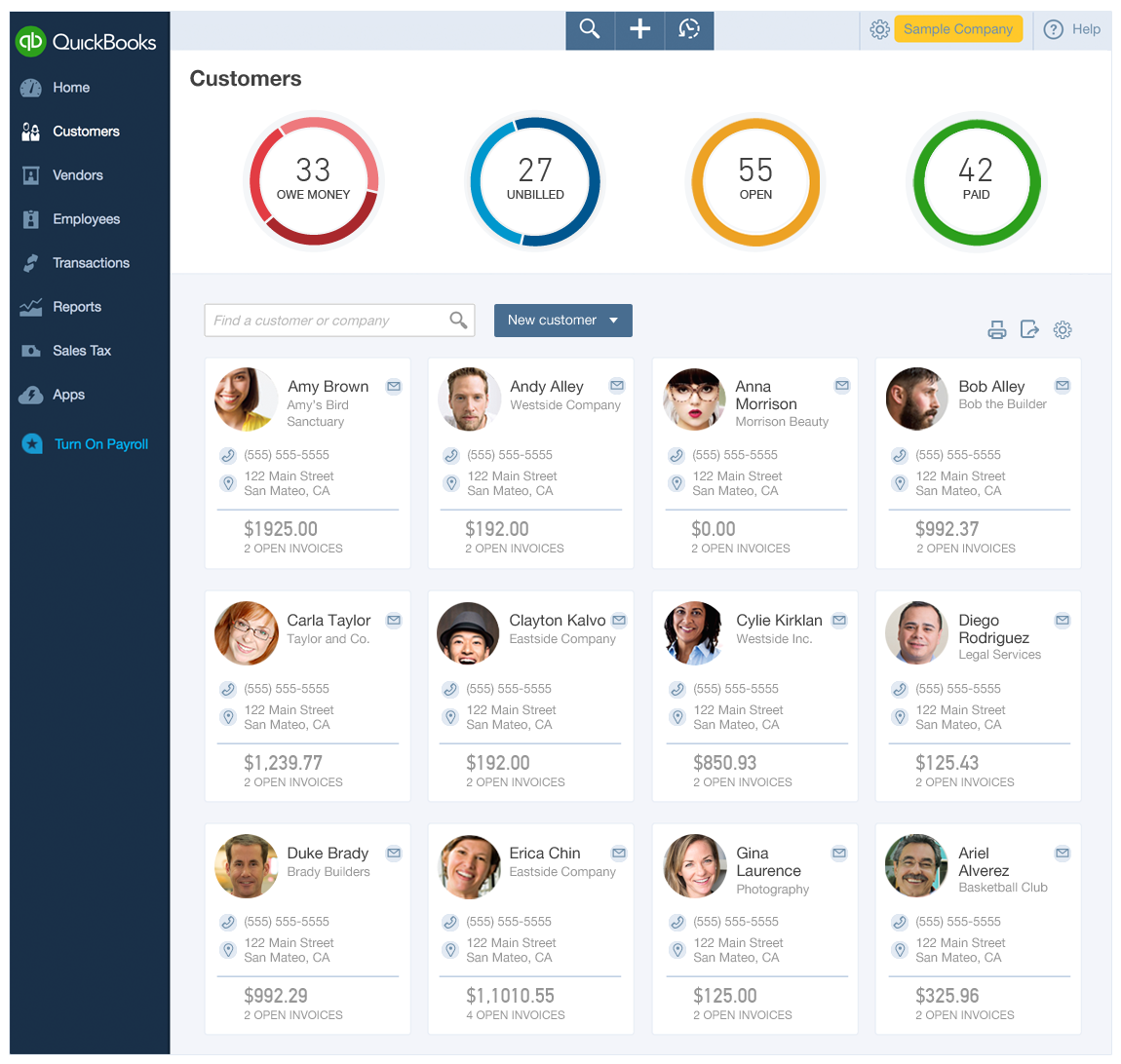Email Andy Alley via envelope icon
This screenshot has width=1121, height=1064.
point(617,386)
